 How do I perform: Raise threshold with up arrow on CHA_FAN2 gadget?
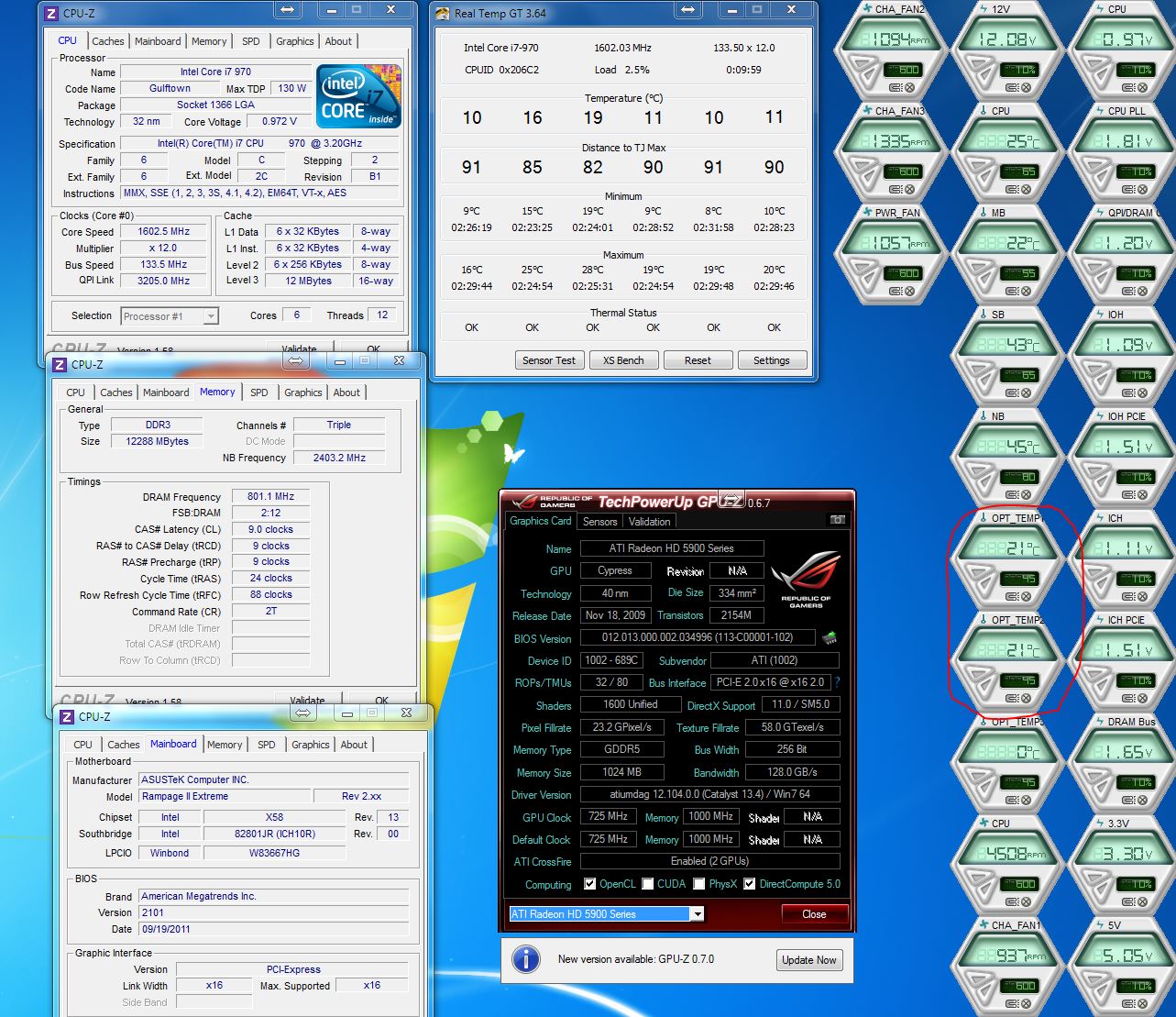[862, 62]
